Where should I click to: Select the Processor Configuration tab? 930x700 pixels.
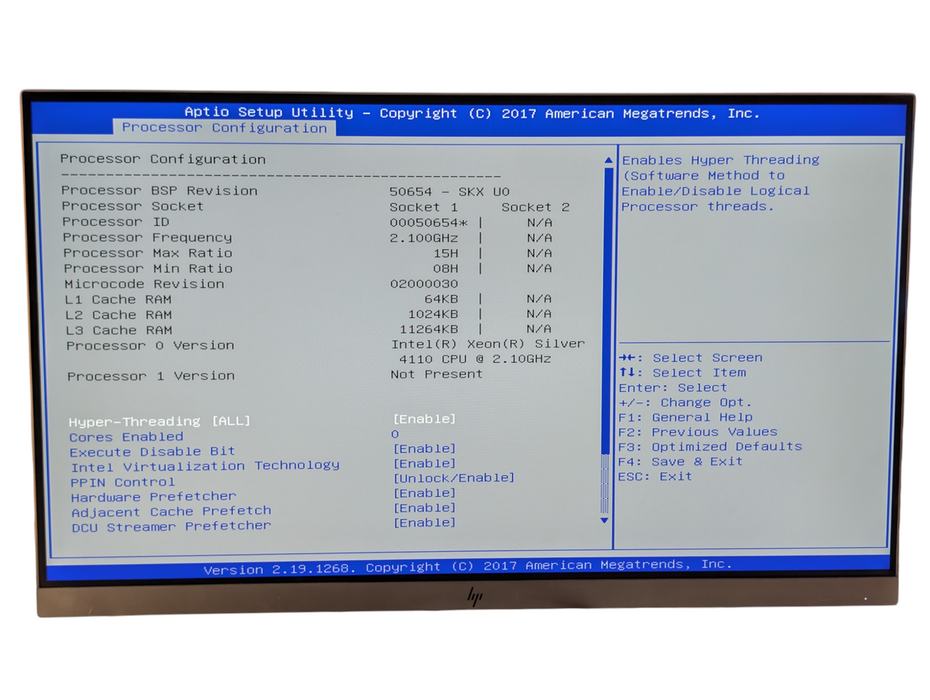[x=224, y=128]
